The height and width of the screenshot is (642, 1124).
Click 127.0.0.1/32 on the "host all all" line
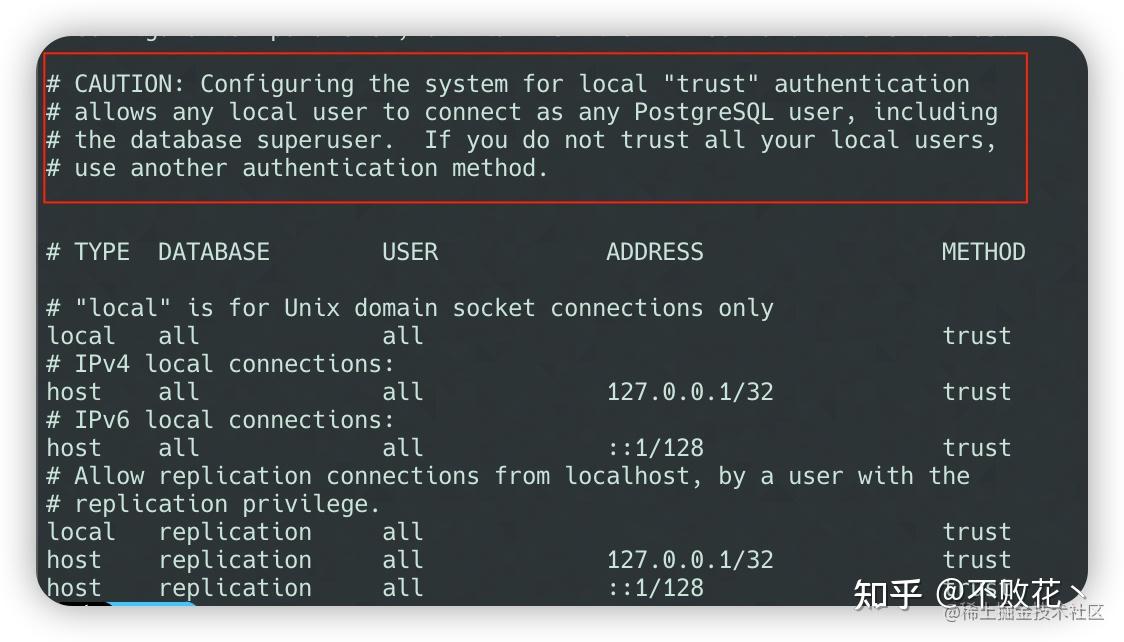tap(690, 392)
